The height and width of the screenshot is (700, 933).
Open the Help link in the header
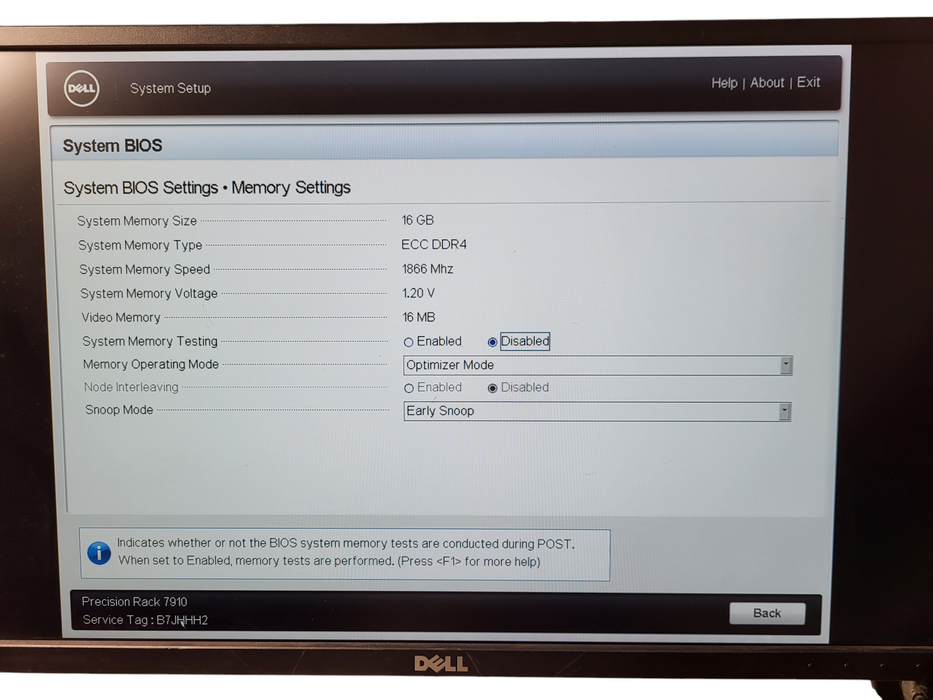(x=724, y=83)
